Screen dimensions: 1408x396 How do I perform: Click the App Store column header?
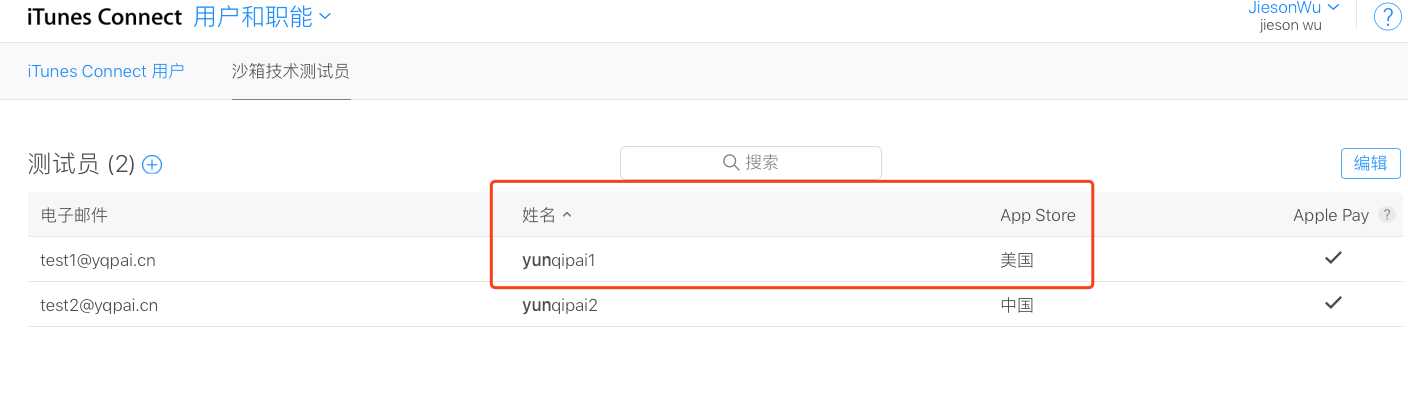(x=1038, y=215)
